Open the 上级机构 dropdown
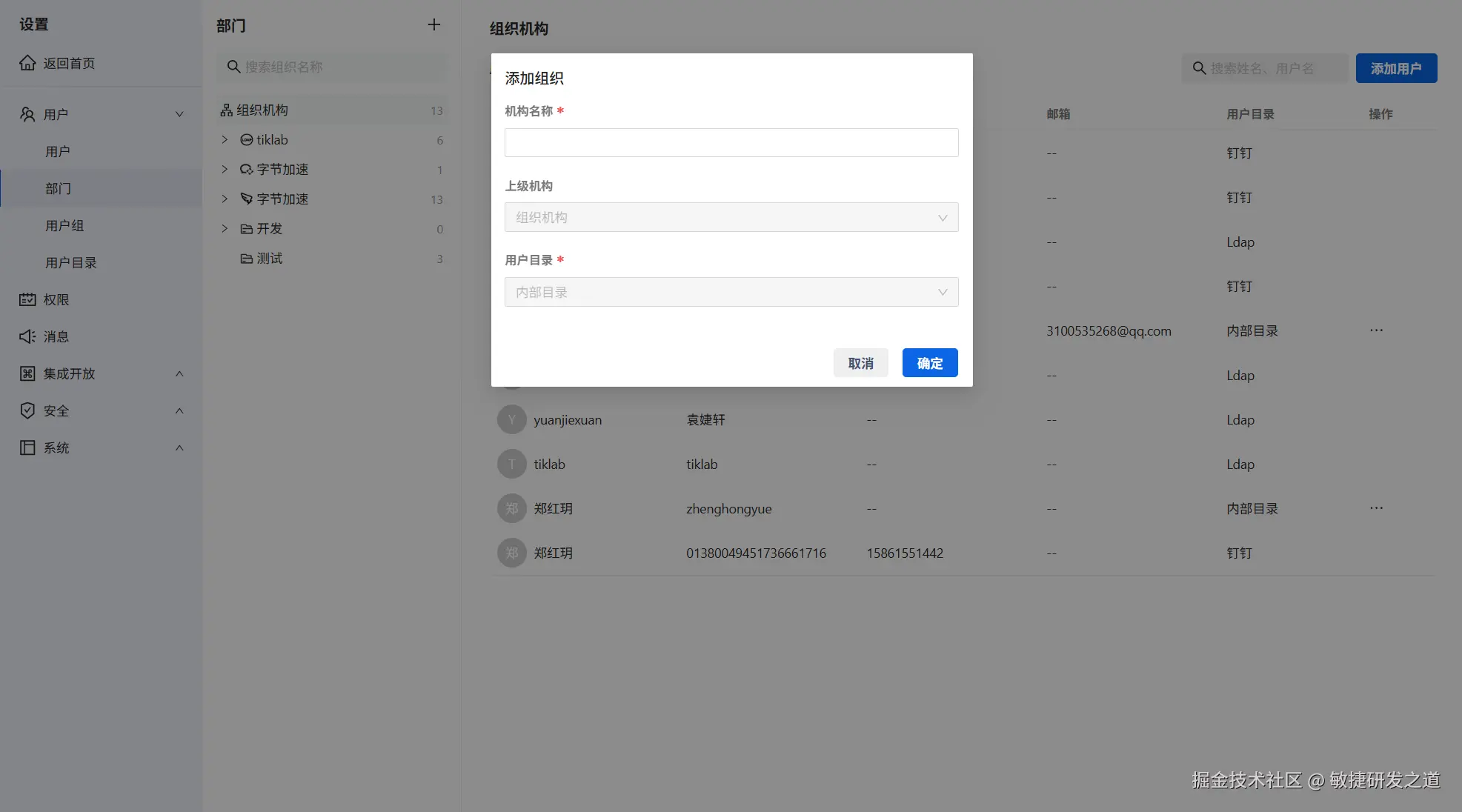 coord(731,217)
